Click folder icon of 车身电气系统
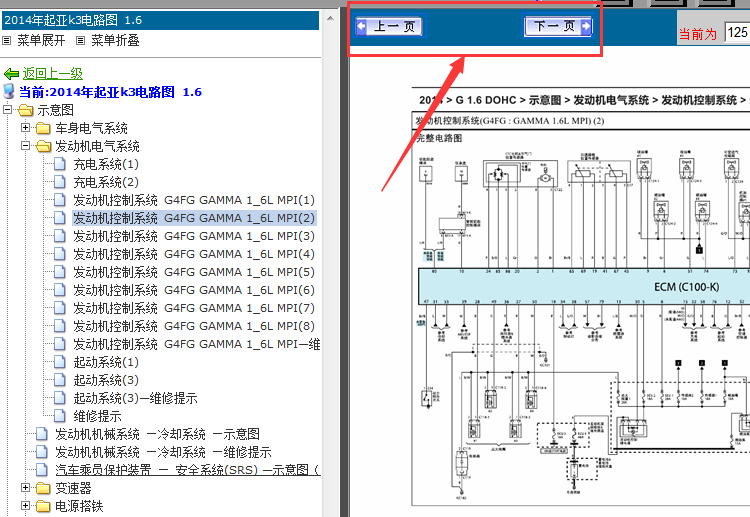Image resolution: width=750 pixels, height=517 pixels. point(43,128)
